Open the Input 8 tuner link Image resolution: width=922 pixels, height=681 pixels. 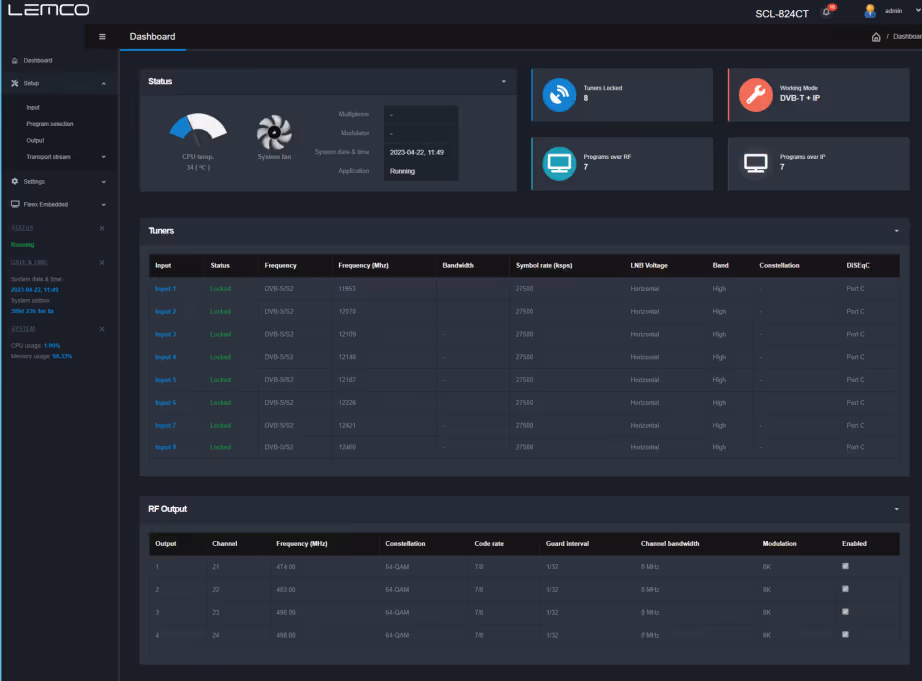click(165, 447)
